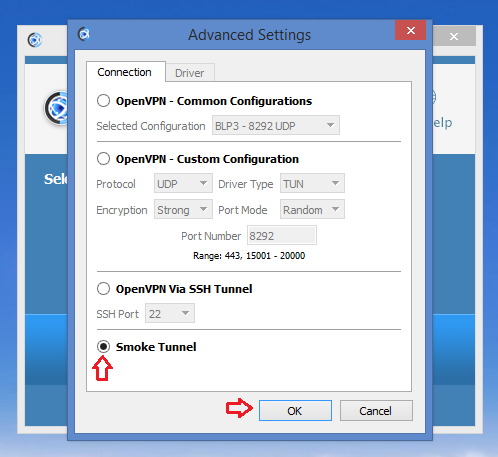498x457 pixels.
Task: Select OpenVPN Via SSH Tunnel option
Action: tap(103, 289)
